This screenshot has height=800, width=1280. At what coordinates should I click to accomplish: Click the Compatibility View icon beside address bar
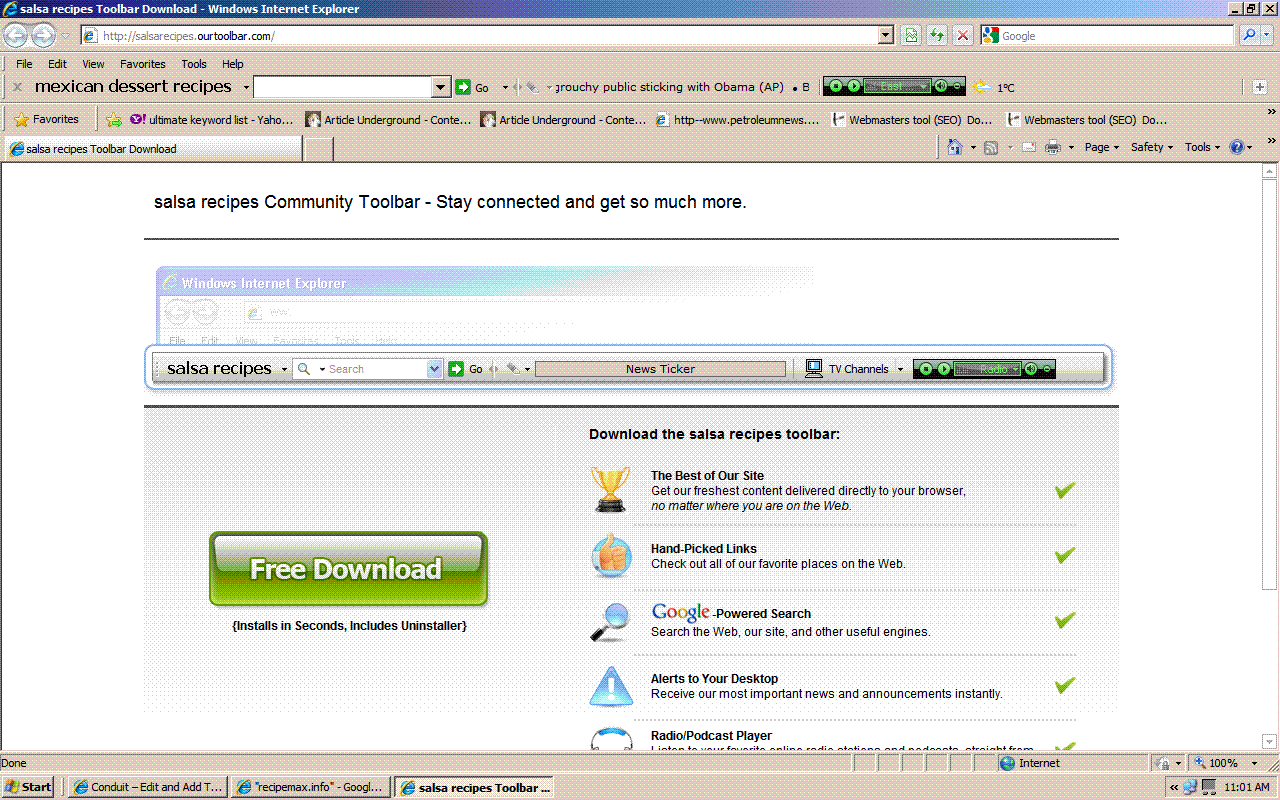(x=911, y=36)
